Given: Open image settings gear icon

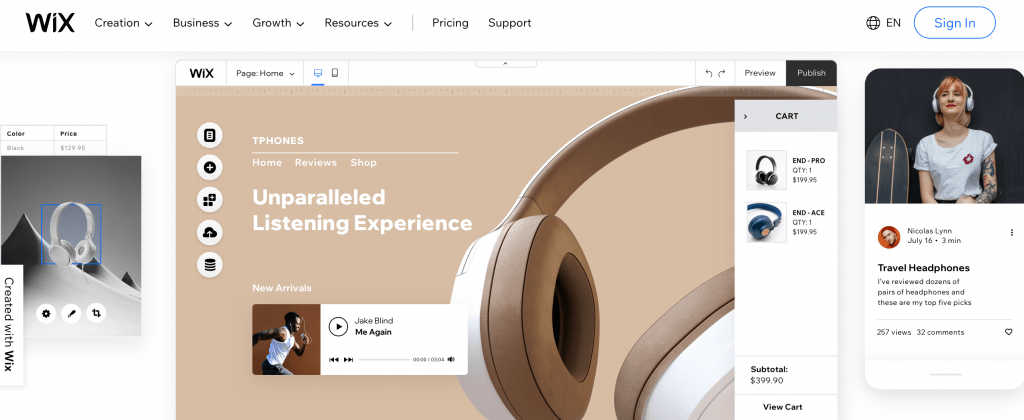Looking at the screenshot, I should 46,314.
